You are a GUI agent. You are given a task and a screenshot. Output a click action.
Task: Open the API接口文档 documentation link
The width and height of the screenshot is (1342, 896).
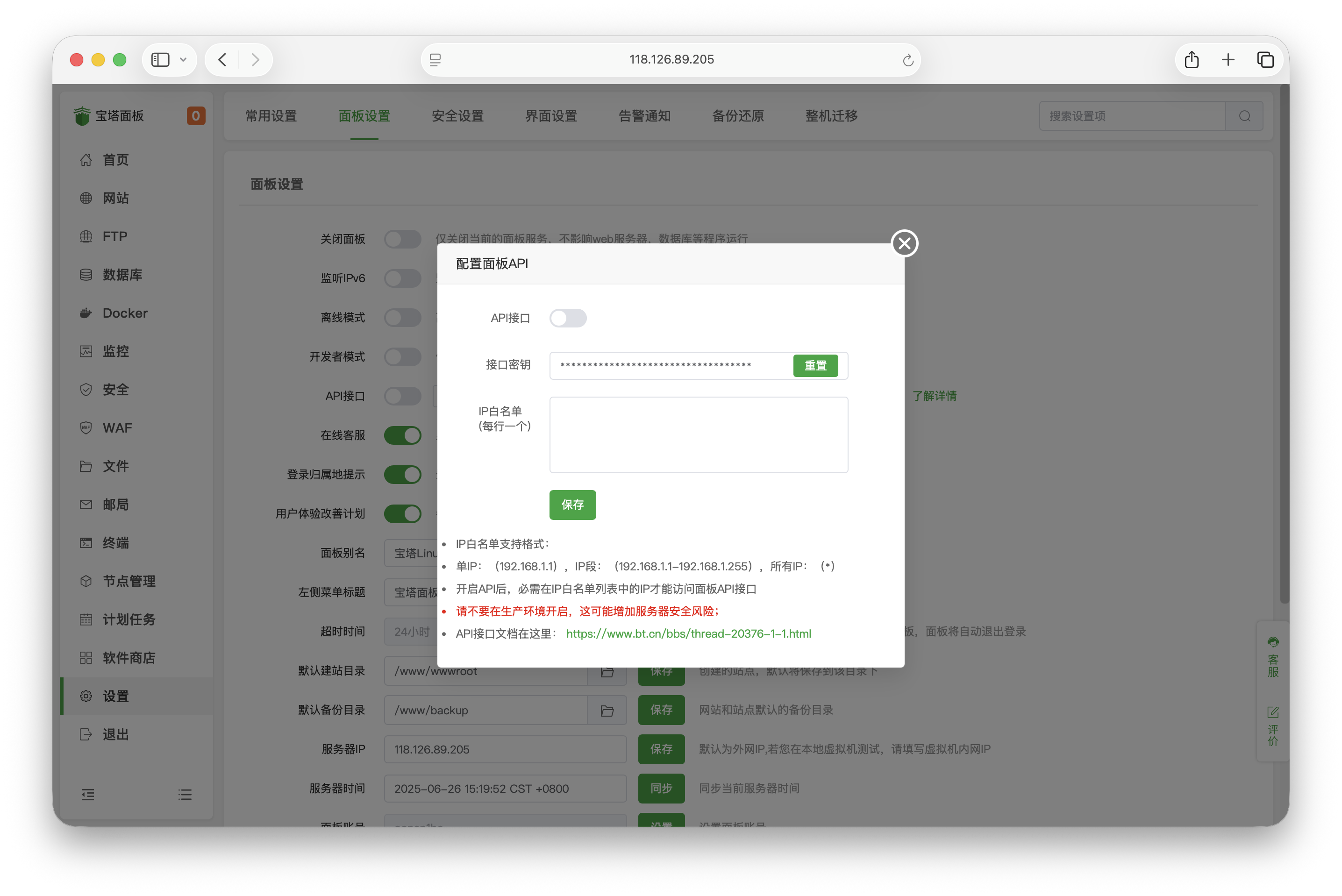coord(688,633)
